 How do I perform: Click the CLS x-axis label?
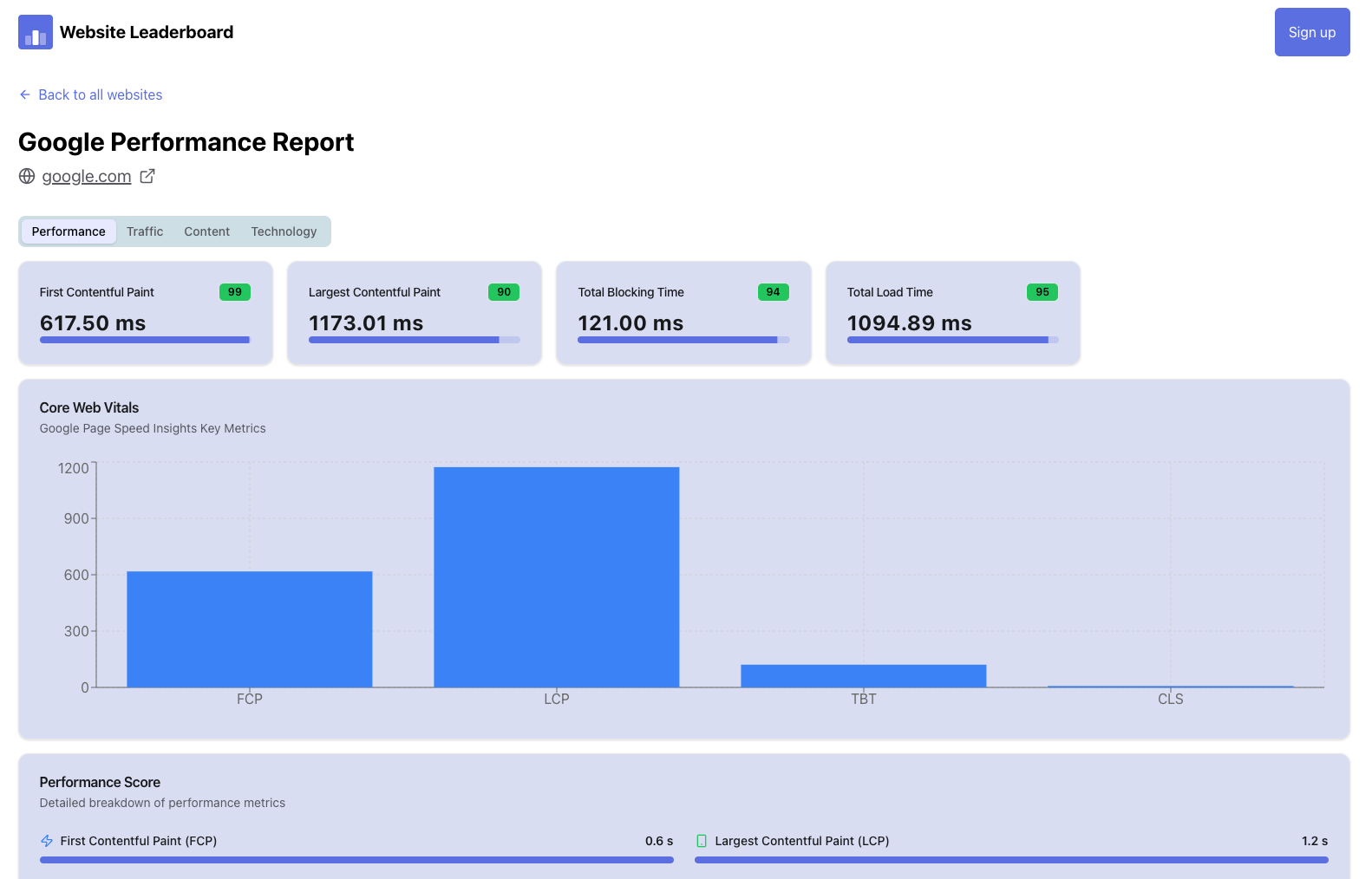[x=1171, y=699]
